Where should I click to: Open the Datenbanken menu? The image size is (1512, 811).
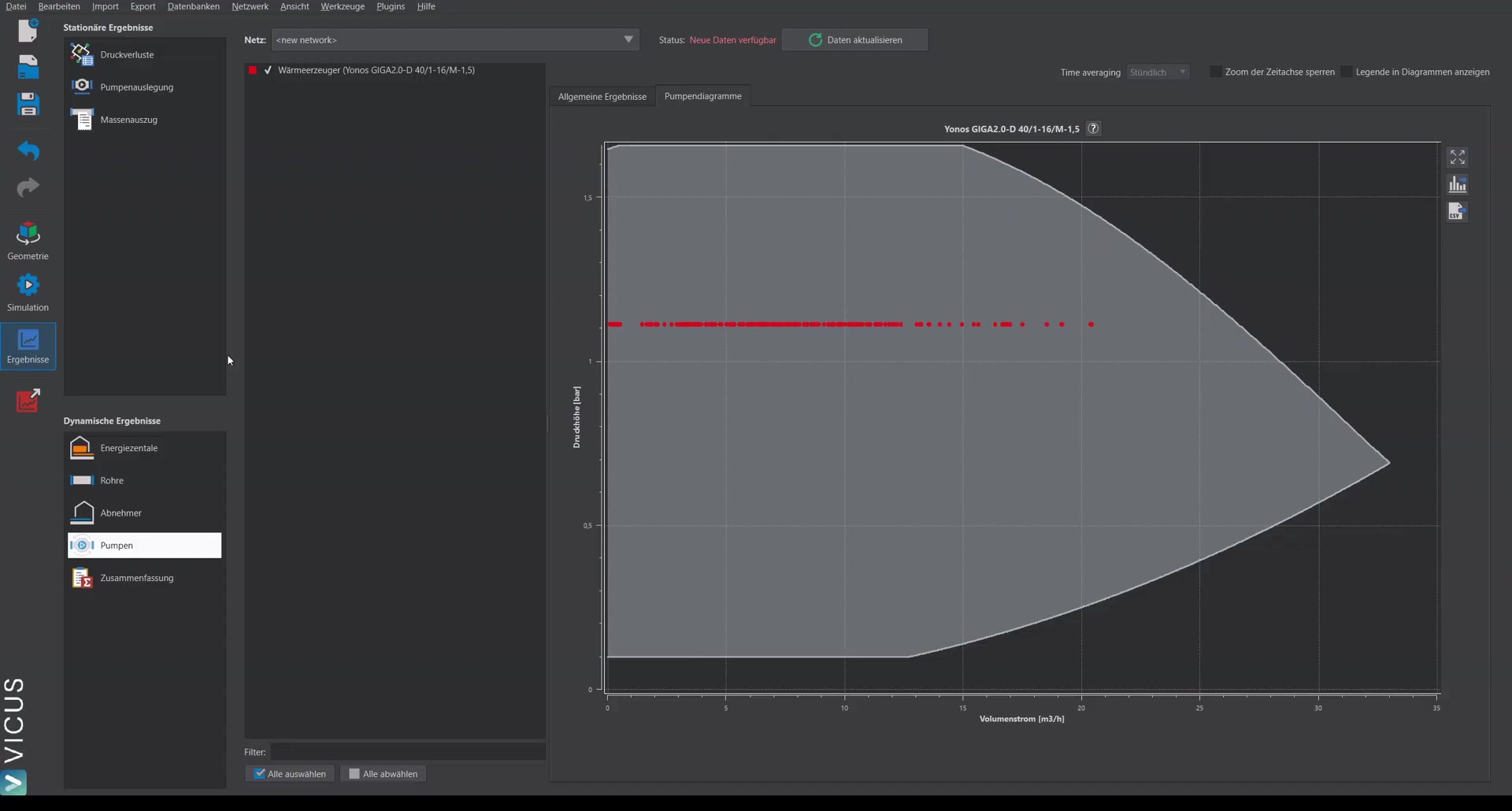(194, 6)
